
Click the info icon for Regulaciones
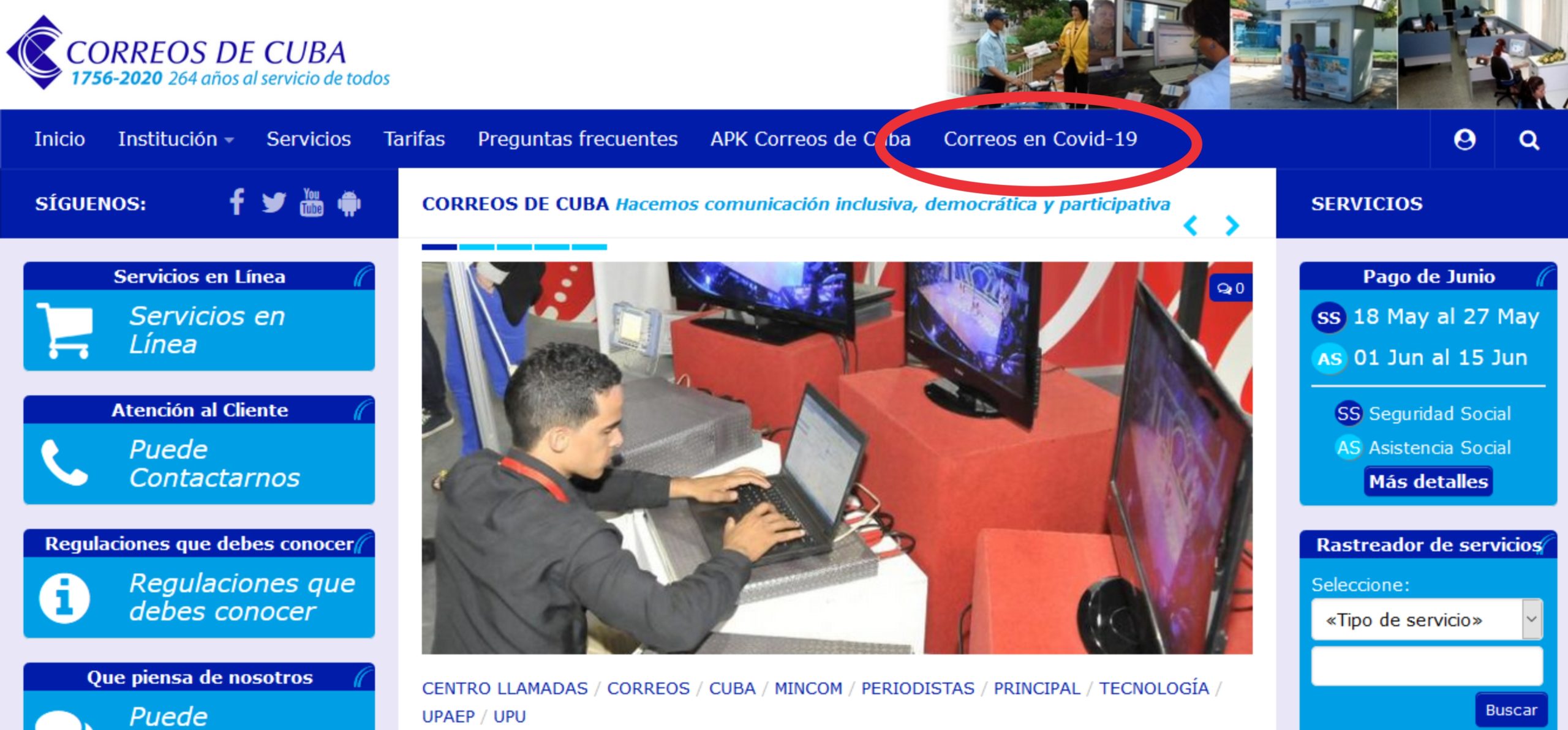click(64, 598)
